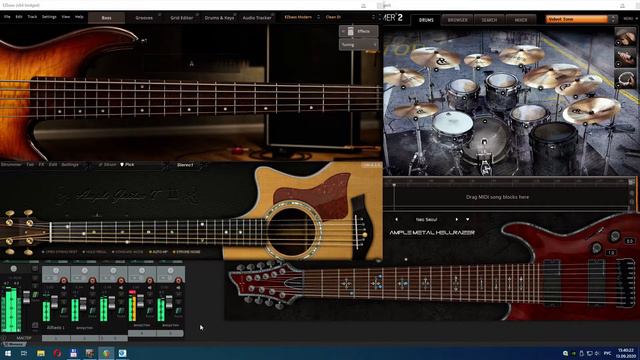Go to next Hellrazer preset arrow
The height and width of the screenshot is (360, 640).
pos(457,220)
